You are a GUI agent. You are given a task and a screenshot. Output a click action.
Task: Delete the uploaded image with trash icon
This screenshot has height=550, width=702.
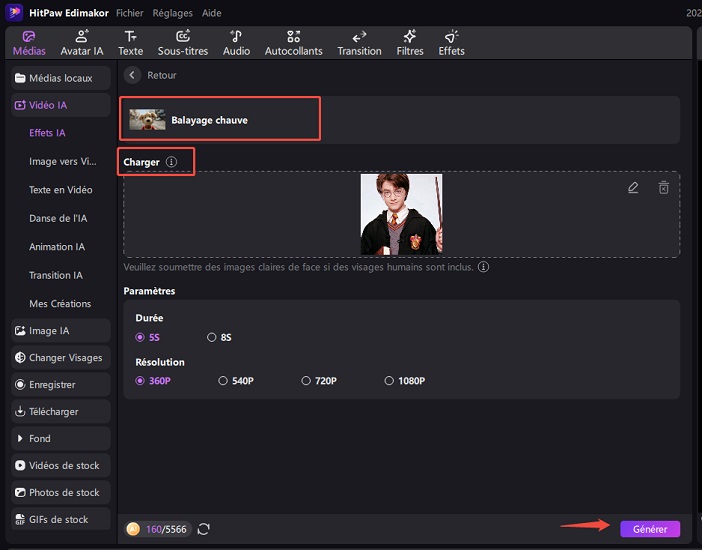click(663, 187)
